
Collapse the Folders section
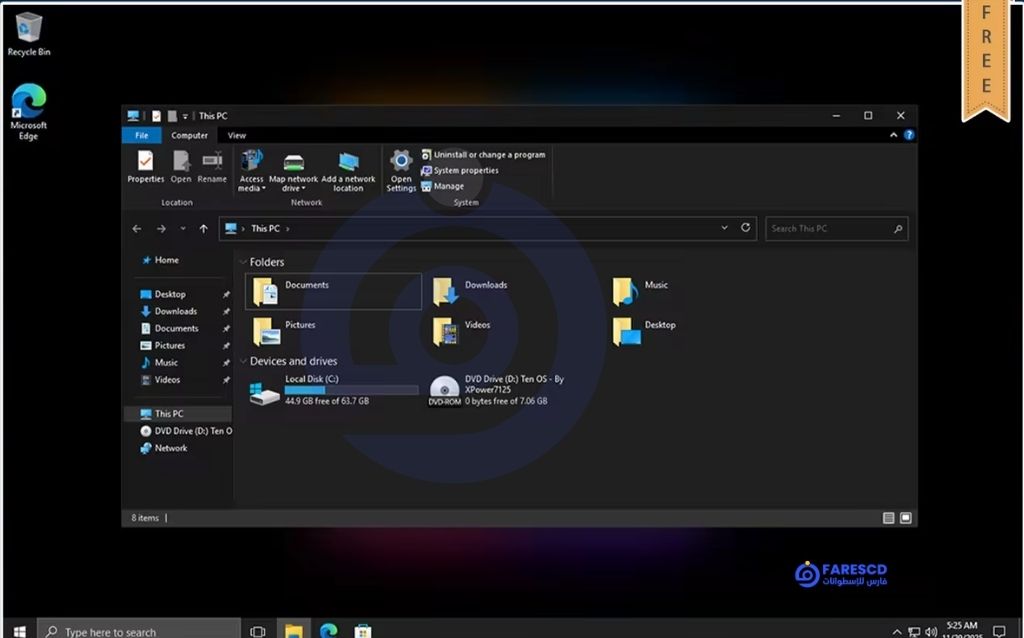click(243, 262)
